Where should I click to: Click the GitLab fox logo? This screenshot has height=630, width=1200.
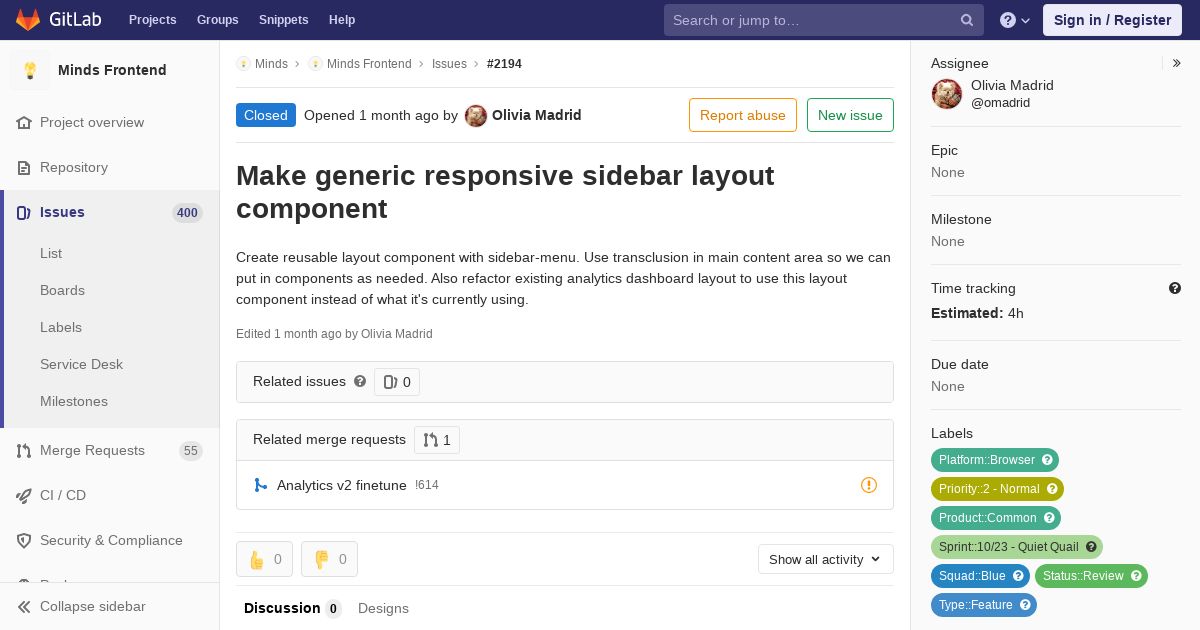28,19
